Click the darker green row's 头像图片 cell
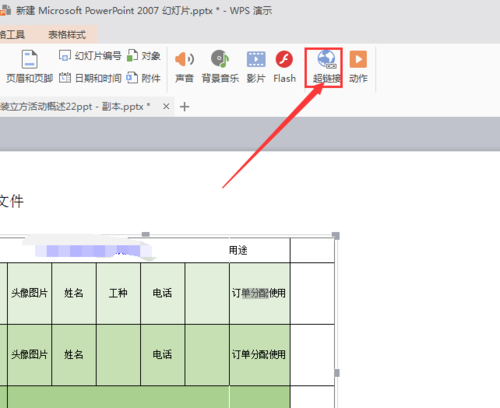Viewport: 500px width, 408px height. coord(30,355)
